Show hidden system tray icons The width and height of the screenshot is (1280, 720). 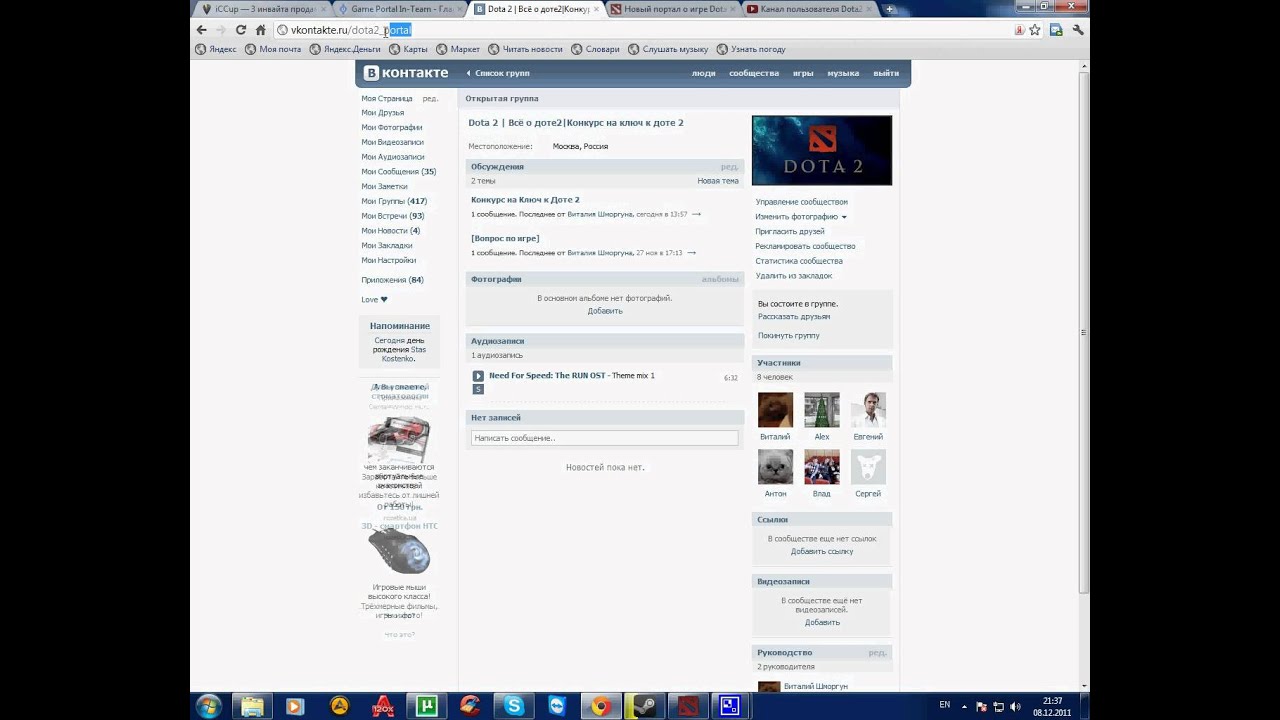[966, 706]
